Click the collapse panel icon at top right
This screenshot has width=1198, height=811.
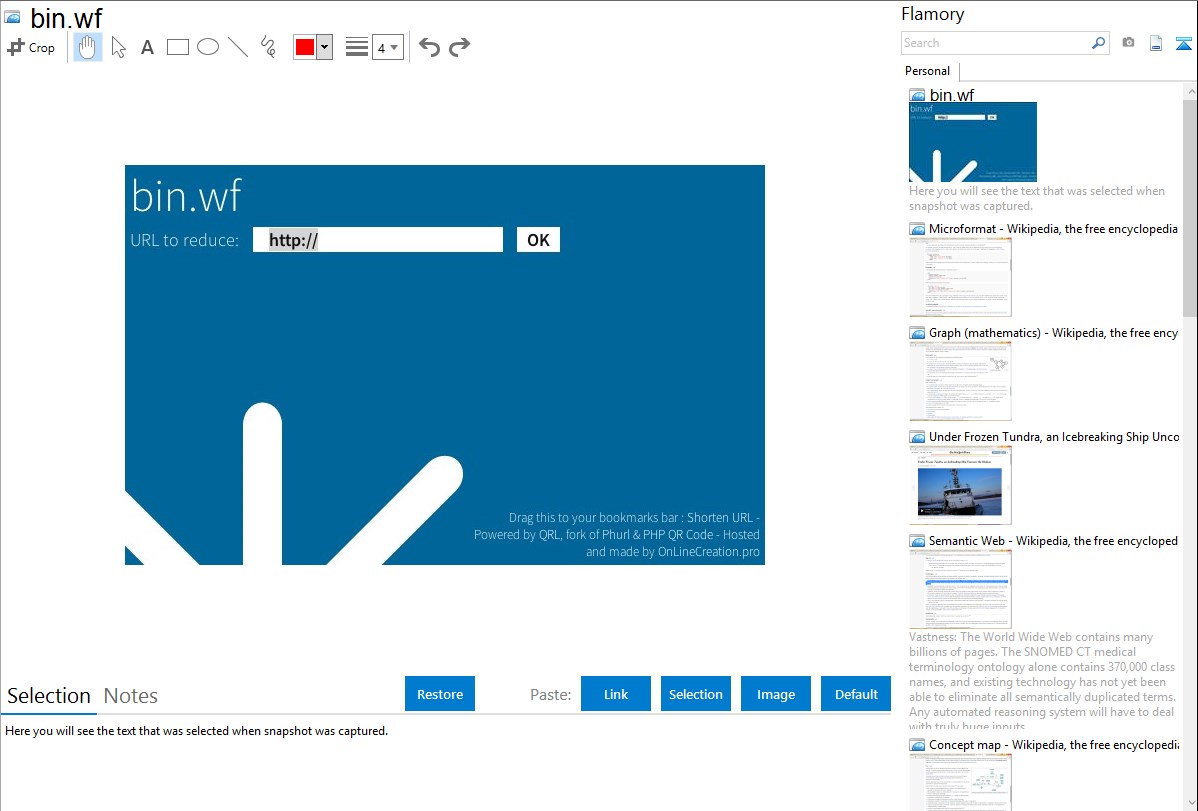[x=1183, y=43]
